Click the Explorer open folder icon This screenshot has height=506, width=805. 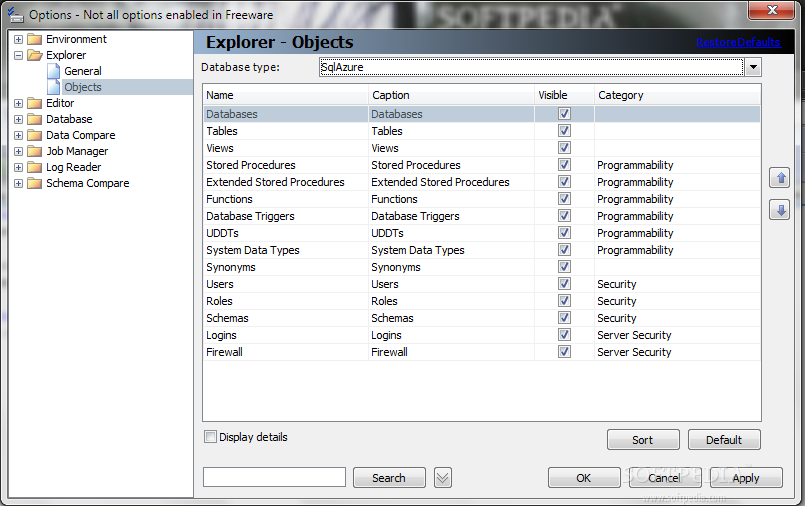[34, 55]
